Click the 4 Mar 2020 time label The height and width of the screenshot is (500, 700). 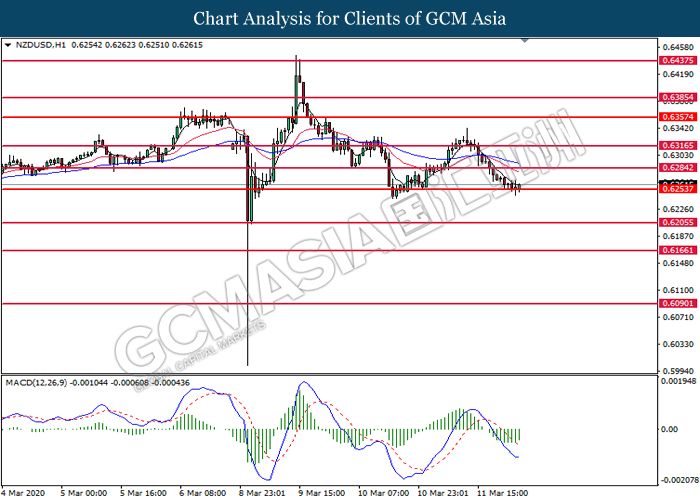[x=25, y=492]
